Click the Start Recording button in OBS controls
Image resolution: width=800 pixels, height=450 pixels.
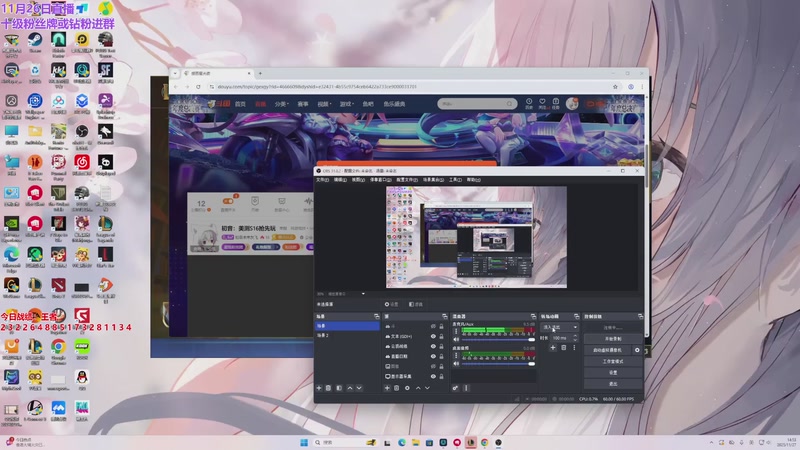point(613,339)
